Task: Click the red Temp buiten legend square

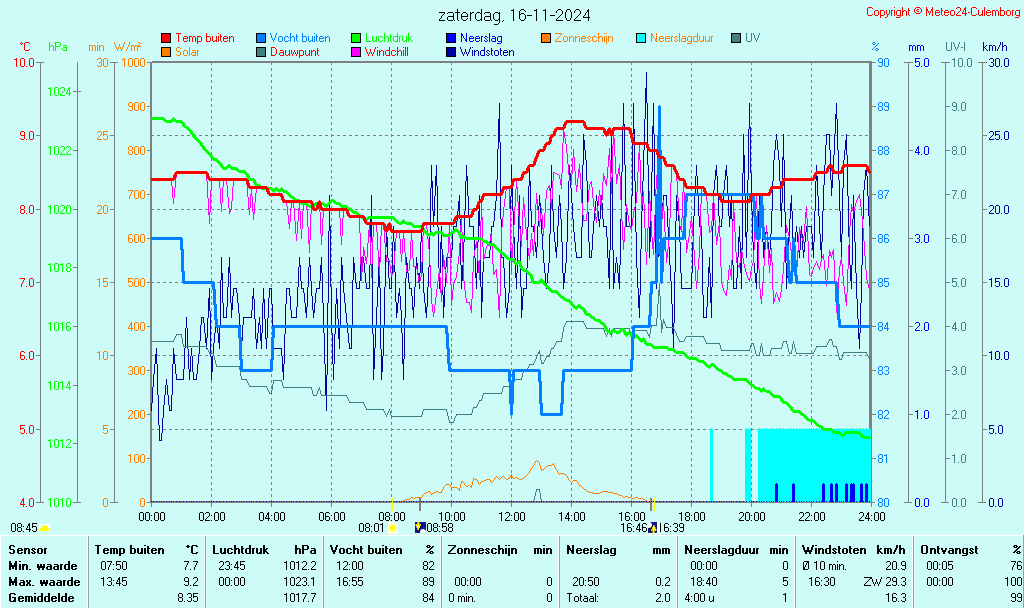Action: pos(166,38)
